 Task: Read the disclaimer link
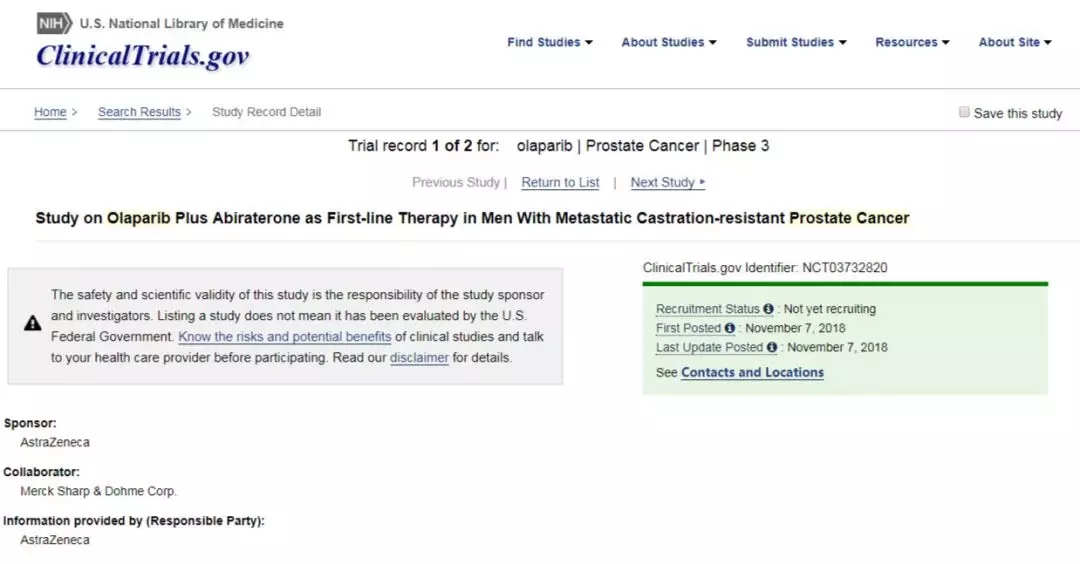[419, 358]
